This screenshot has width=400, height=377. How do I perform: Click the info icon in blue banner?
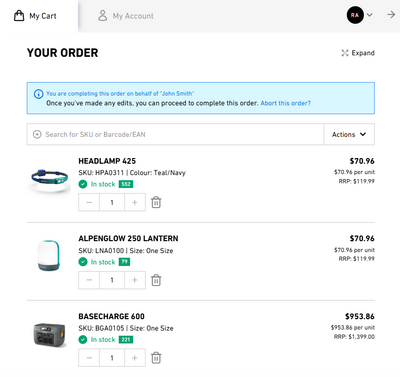(x=39, y=94)
